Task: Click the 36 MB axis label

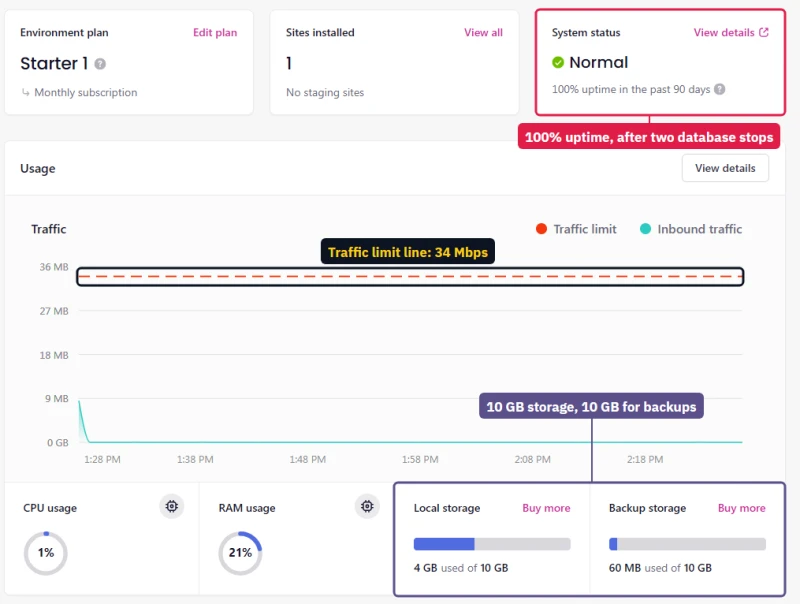Action: 54,267
